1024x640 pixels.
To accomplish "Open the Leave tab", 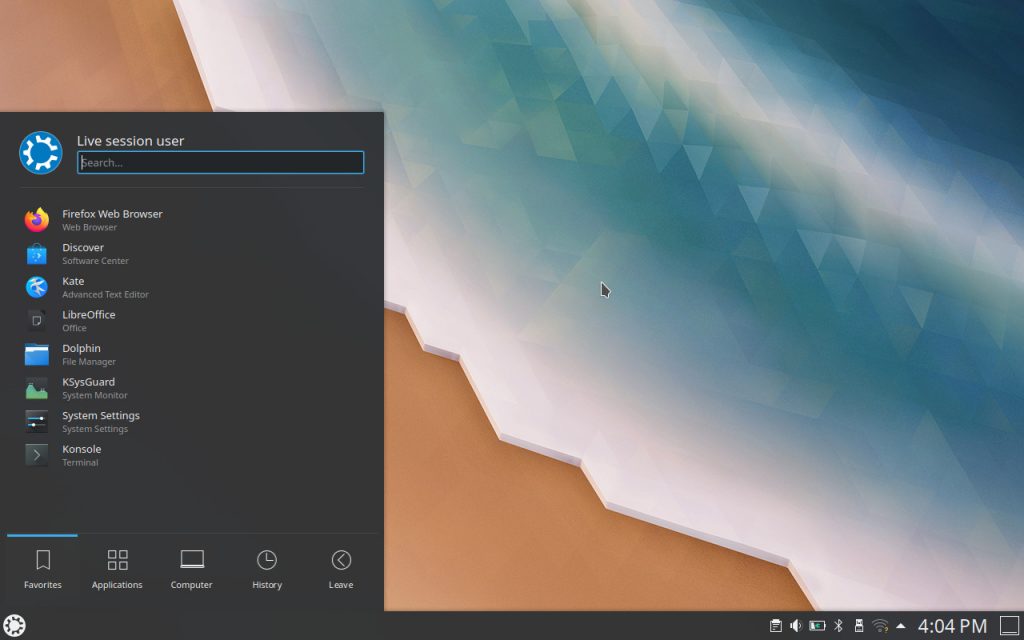I will 341,569.
